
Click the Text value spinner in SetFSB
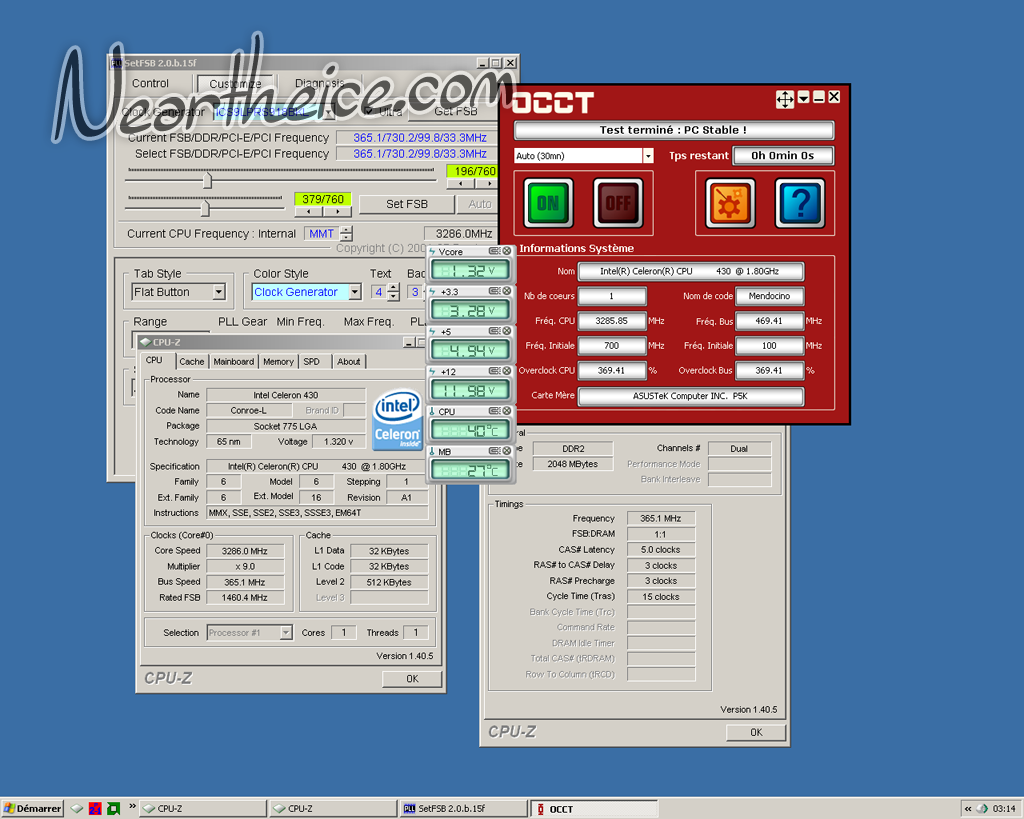point(393,292)
